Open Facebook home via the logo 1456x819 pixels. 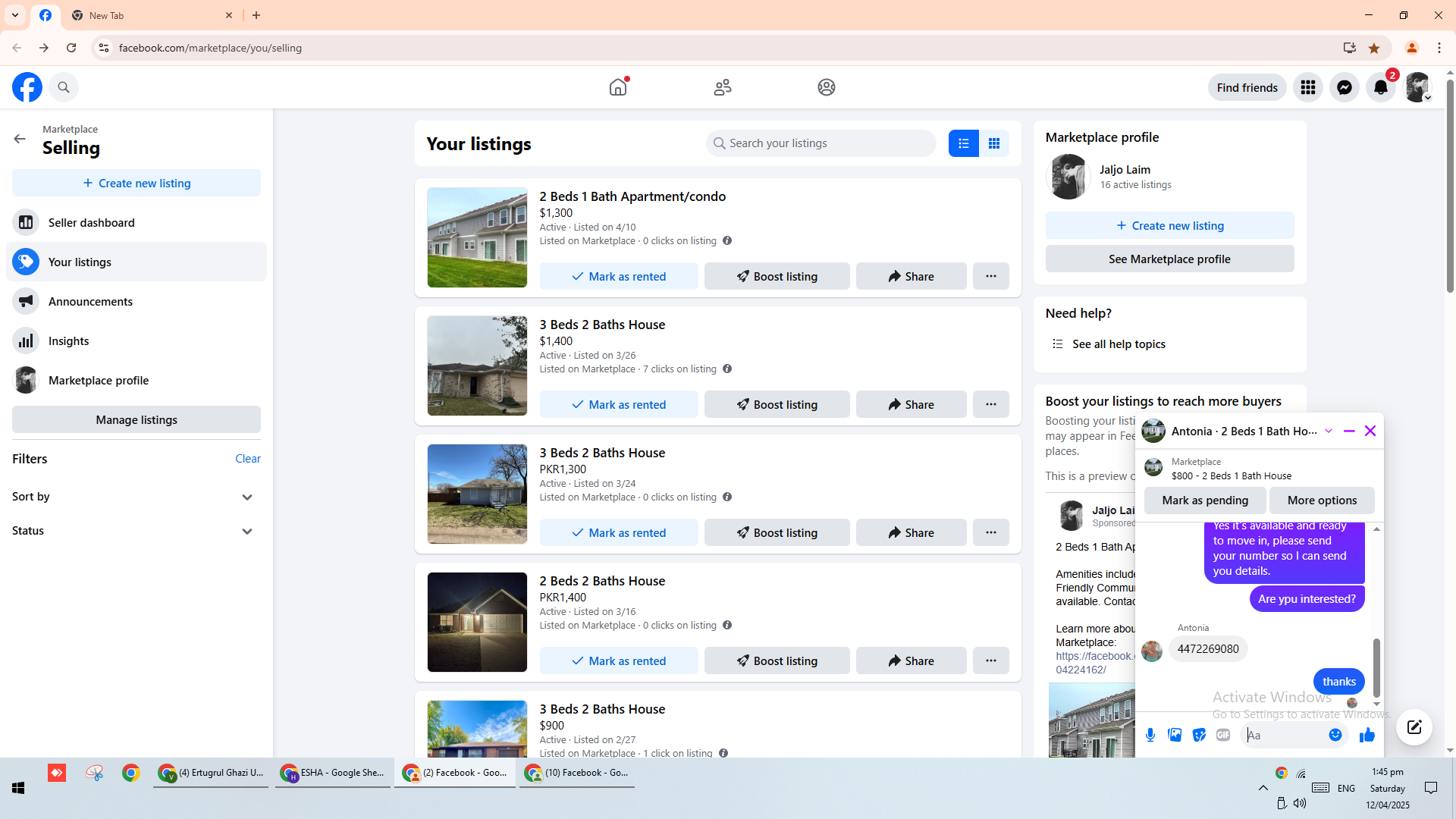pos(27,87)
